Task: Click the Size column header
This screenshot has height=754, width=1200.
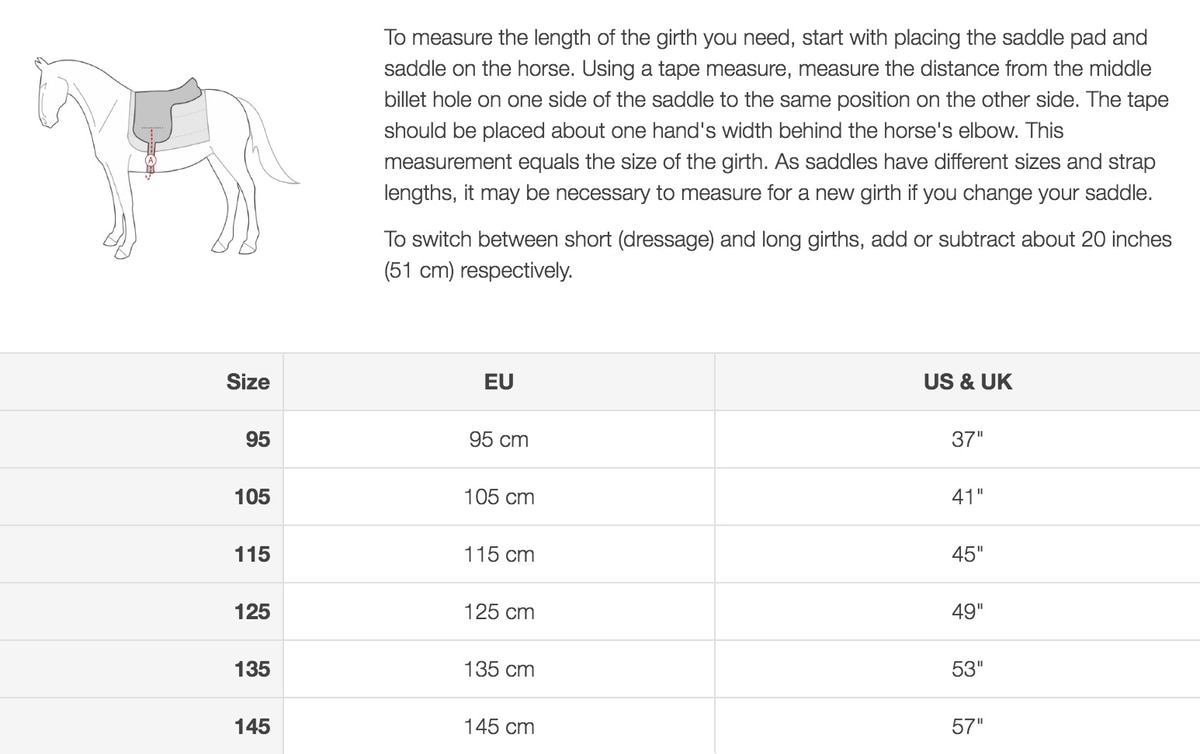Action: pyautogui.click(x=248, y=381)
